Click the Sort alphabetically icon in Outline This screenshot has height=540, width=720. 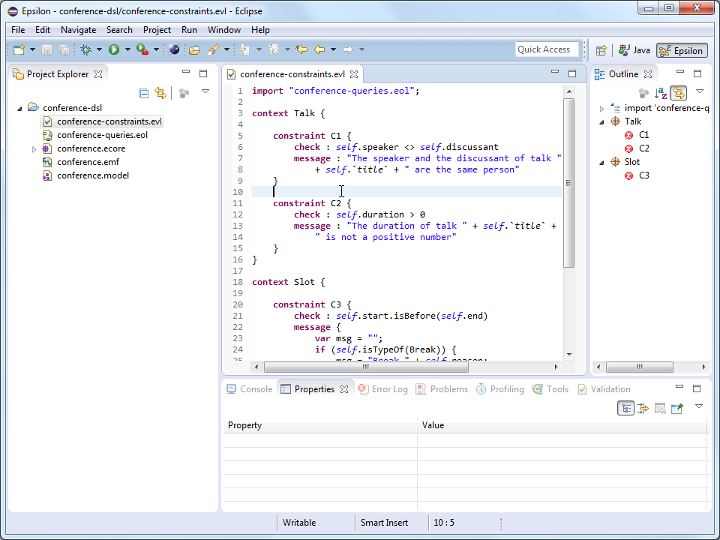(x=661, y=93)
